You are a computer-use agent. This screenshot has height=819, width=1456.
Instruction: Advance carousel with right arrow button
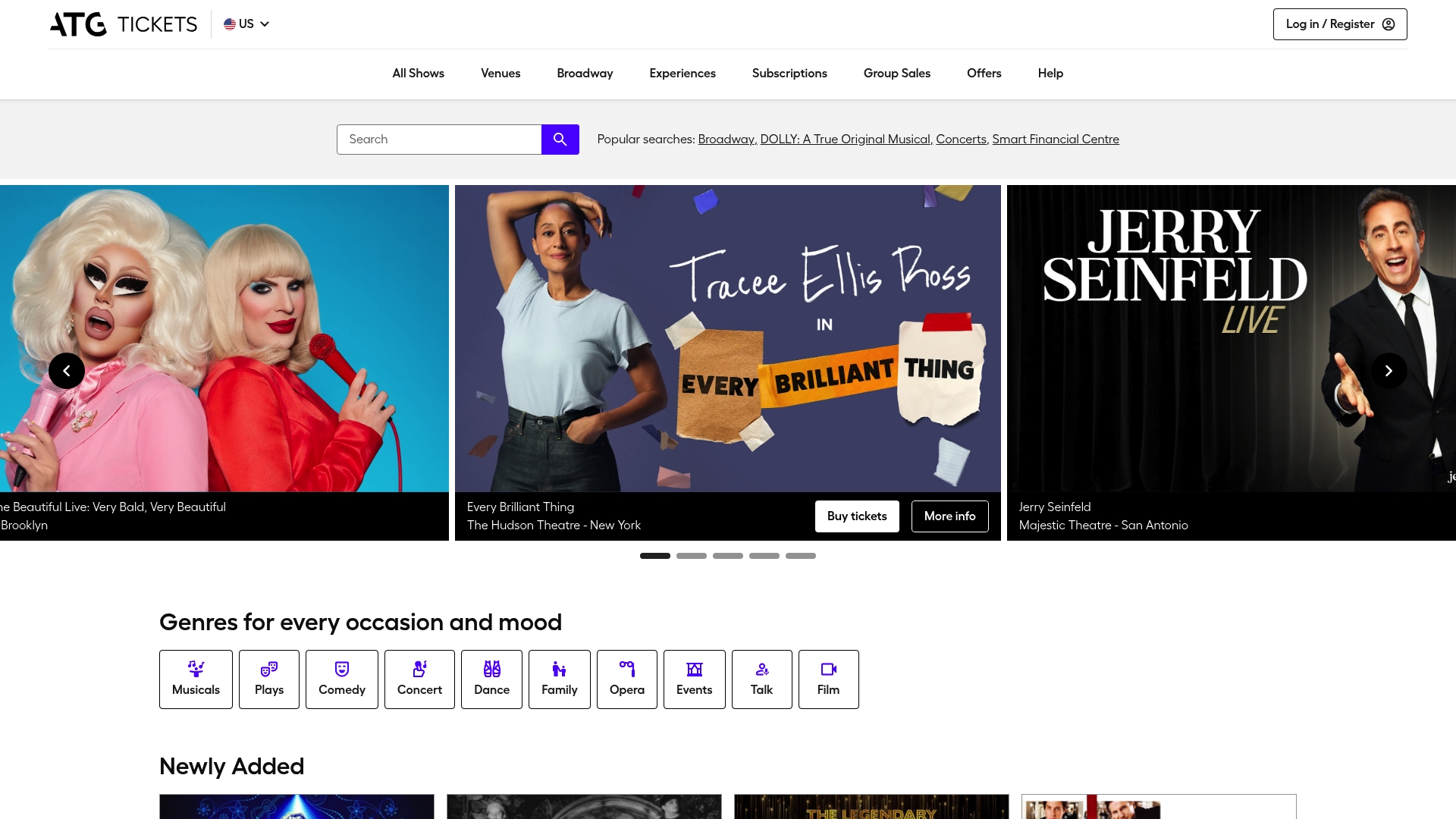(1389, 371)
